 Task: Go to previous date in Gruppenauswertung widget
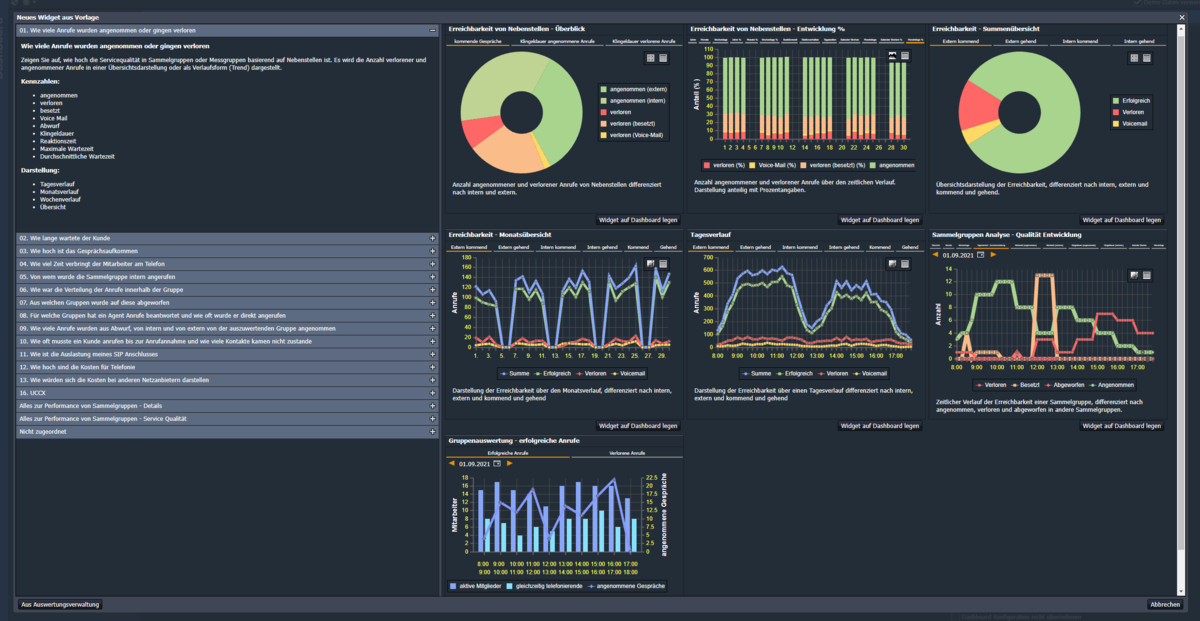click(x=451, y=463)
